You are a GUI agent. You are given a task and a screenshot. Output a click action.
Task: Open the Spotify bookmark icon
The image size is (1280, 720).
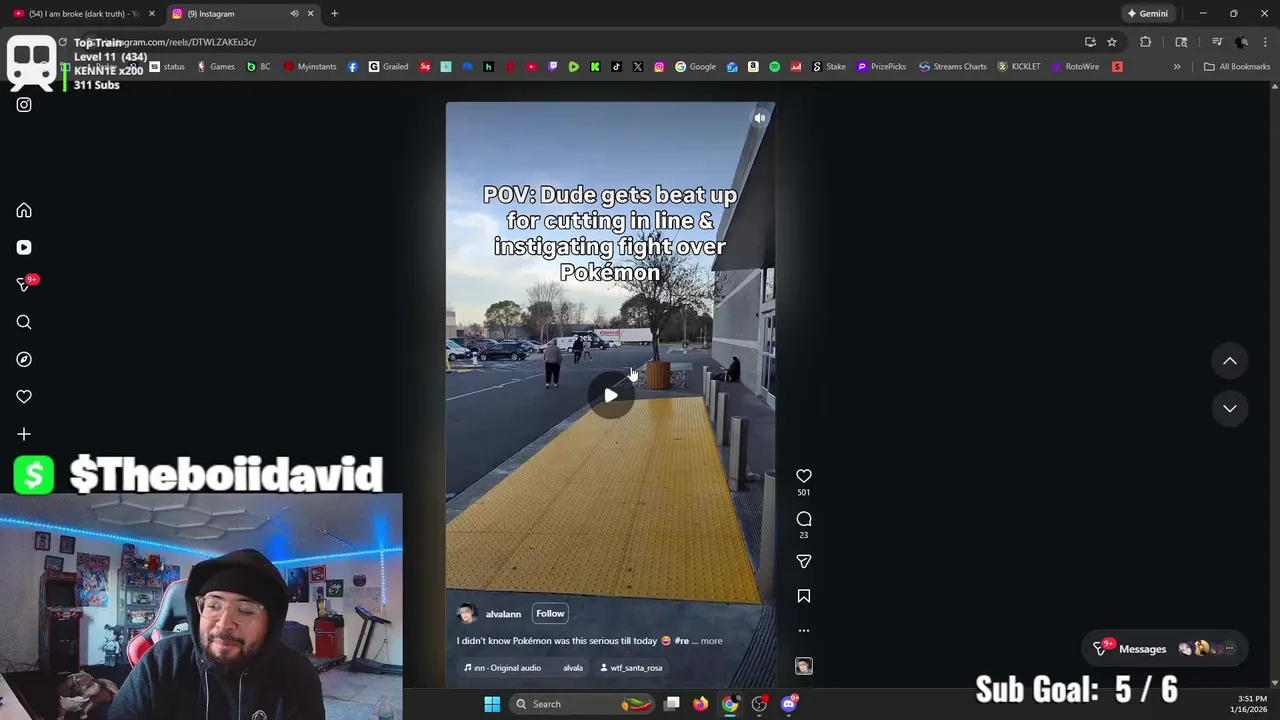(774, 67)
